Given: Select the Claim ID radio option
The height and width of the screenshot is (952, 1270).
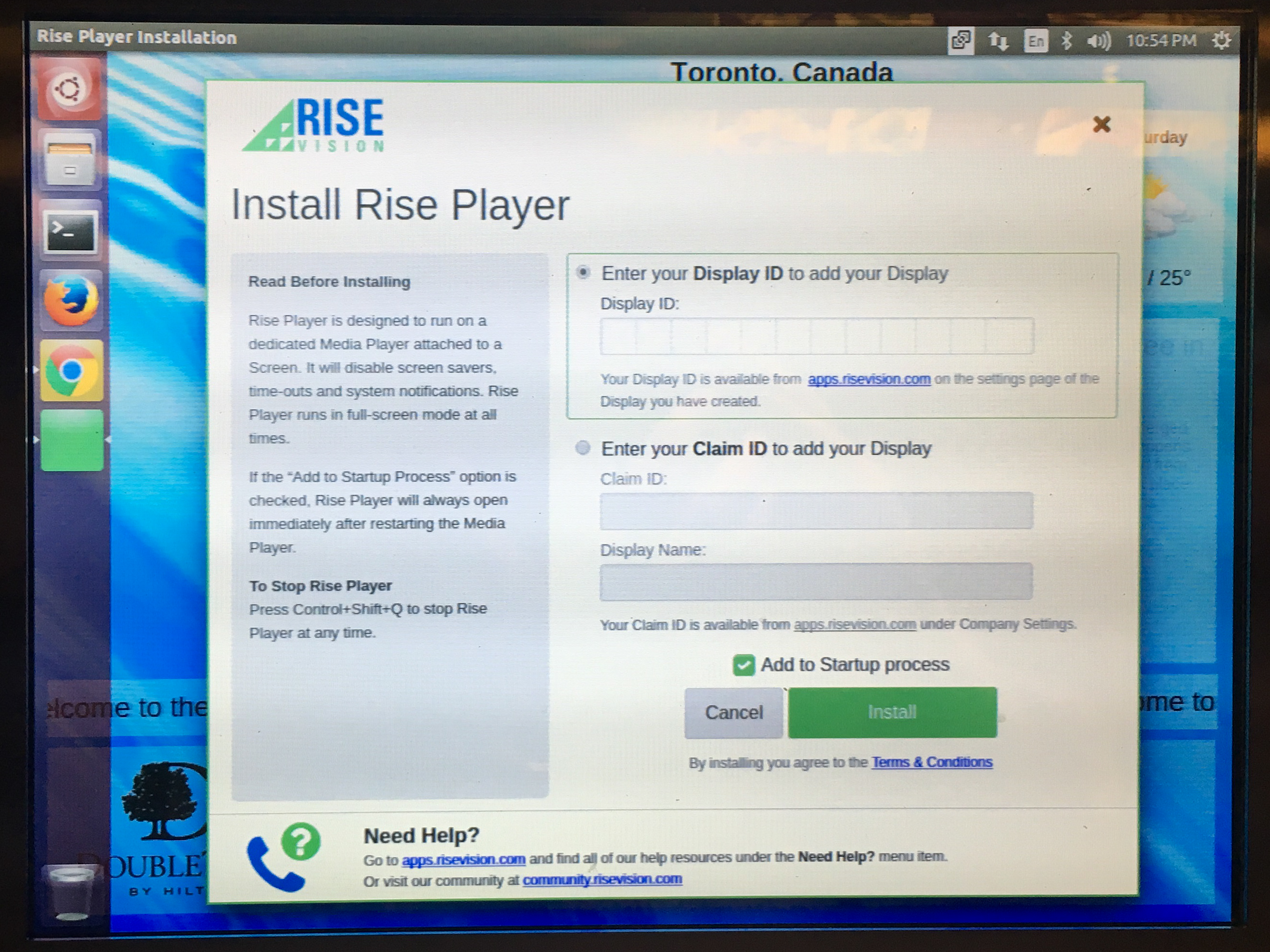Looking at the screenshot, I should tap(583, 447).
